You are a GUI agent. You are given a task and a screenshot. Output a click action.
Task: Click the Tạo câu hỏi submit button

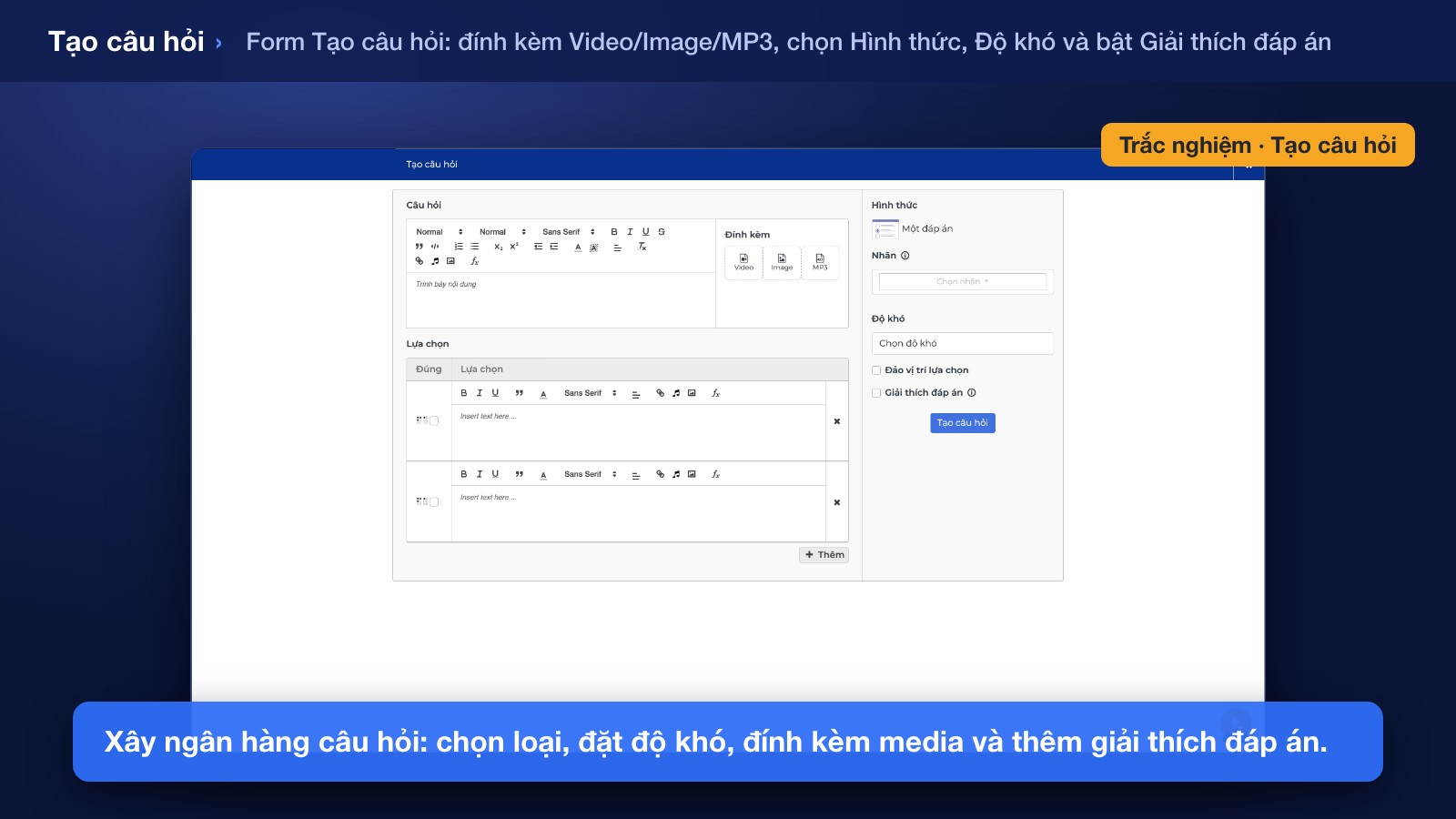[962, 423]
